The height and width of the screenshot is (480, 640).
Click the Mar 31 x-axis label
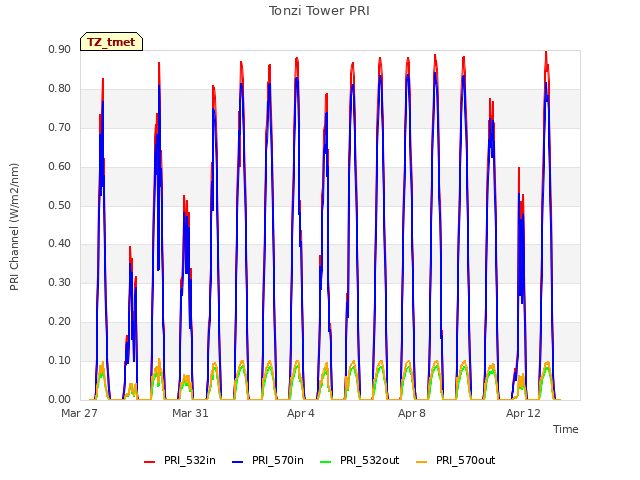[x=190, y=413]
